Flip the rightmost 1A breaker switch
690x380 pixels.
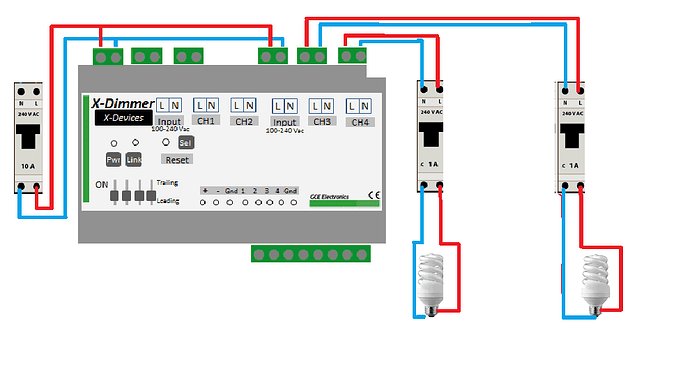tap(572, 135)
